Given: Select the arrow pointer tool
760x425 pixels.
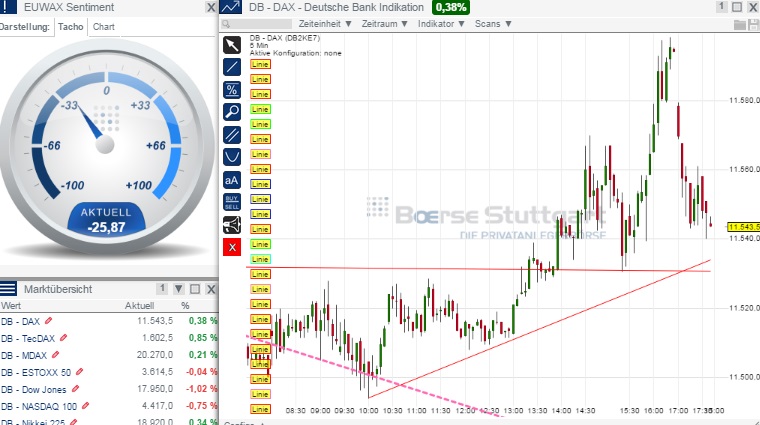Looking at the screenshot, I should pos(232,45).
